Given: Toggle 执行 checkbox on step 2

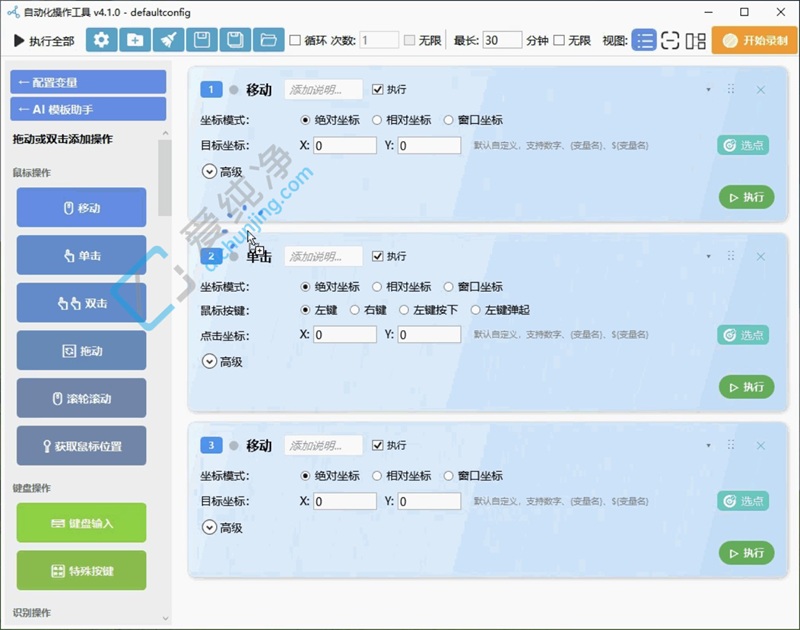Looking at the screenshot, I should pyautogui.click(x=378, y=256).
